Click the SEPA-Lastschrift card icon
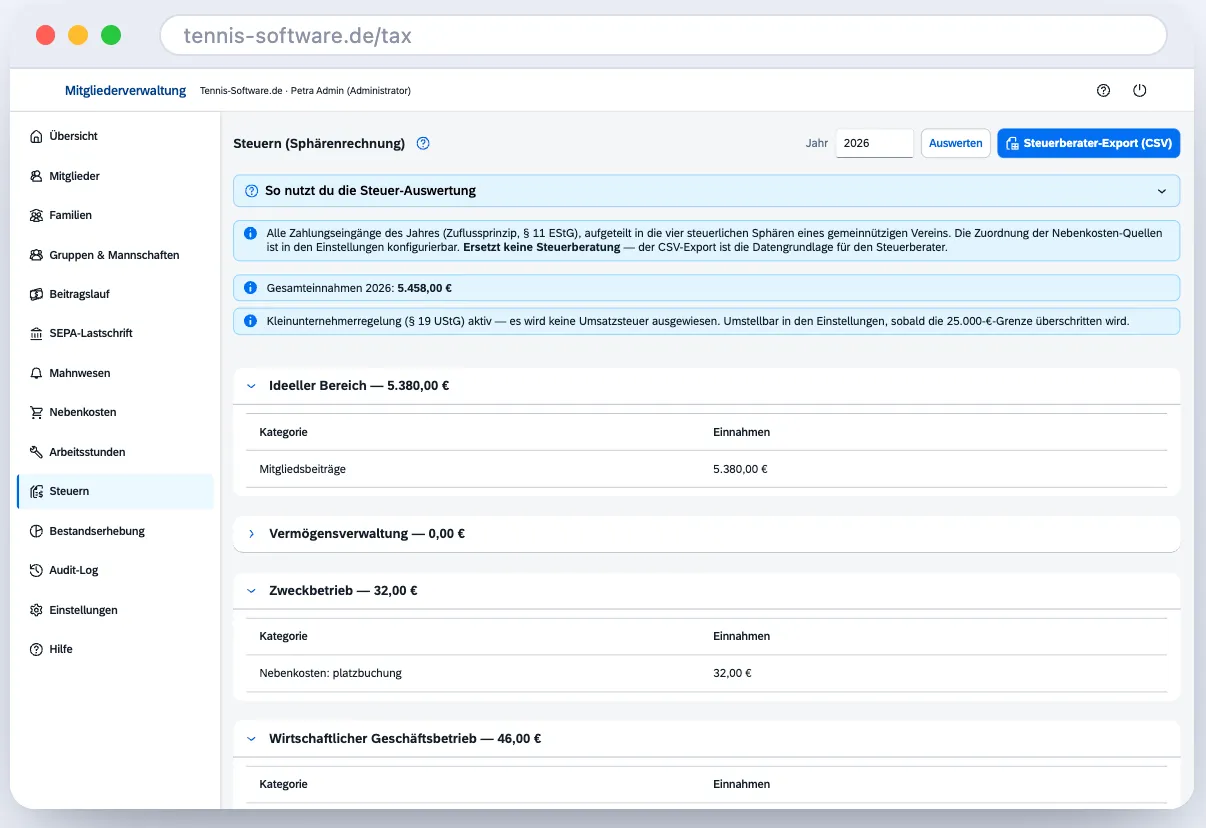Screen dimensions: 1206x828 click(x=37, y=333)
